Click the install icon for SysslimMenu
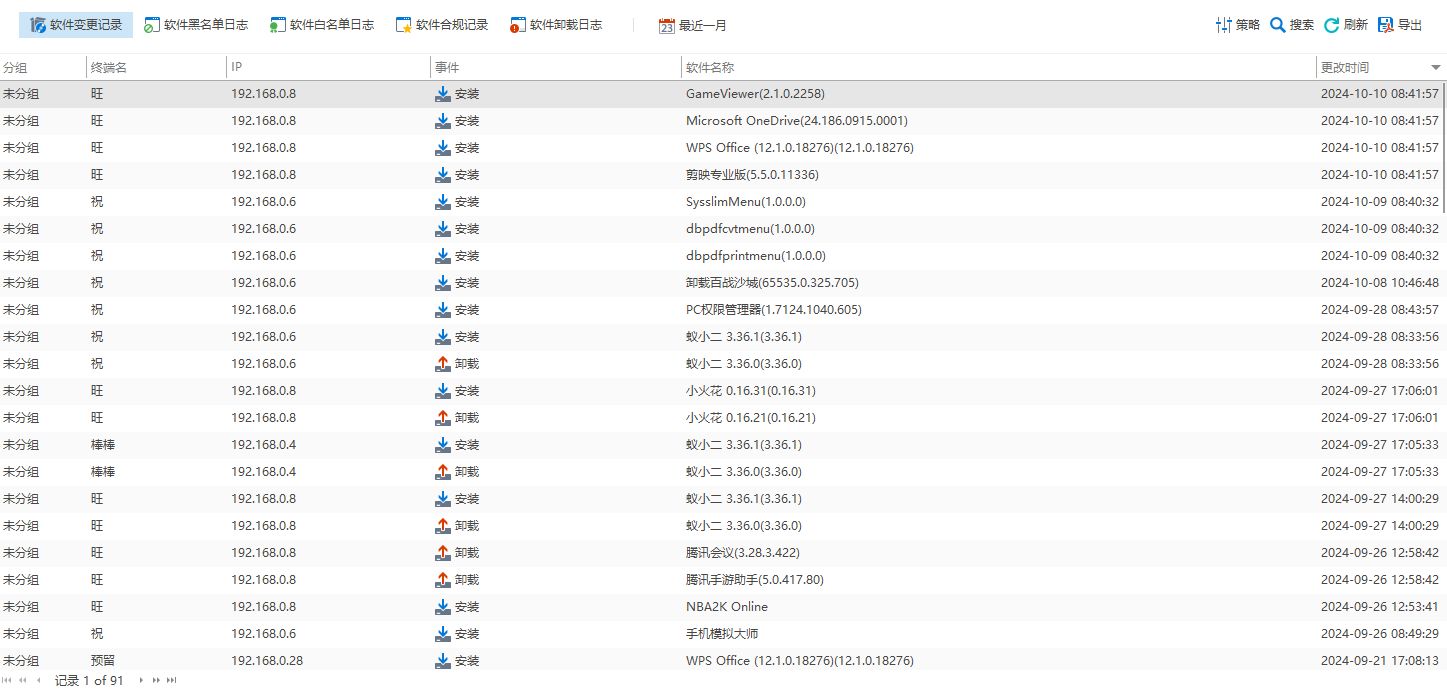Viewport: 1447px width, 691px height. coord(443,202)
